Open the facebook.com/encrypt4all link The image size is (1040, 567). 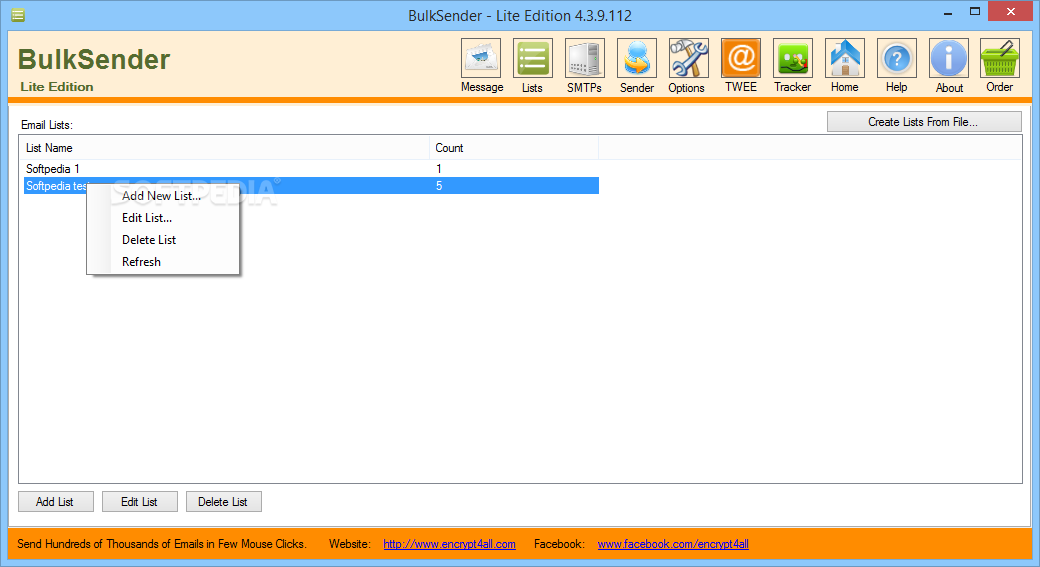[673, 544]
